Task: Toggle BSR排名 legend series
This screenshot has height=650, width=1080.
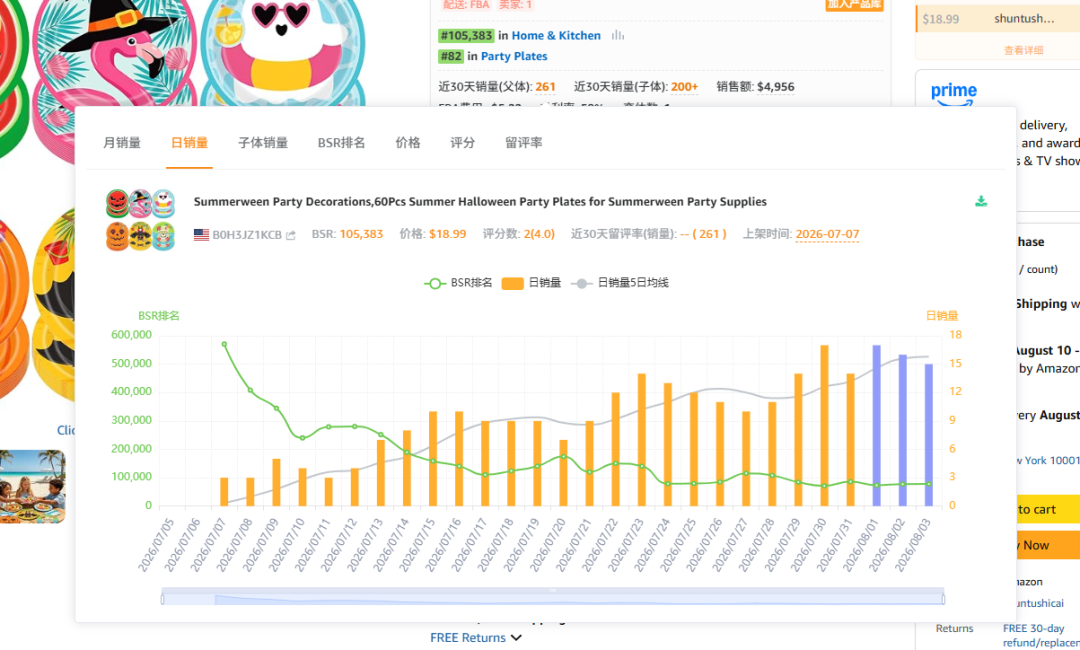Action: tap(458, 283)
